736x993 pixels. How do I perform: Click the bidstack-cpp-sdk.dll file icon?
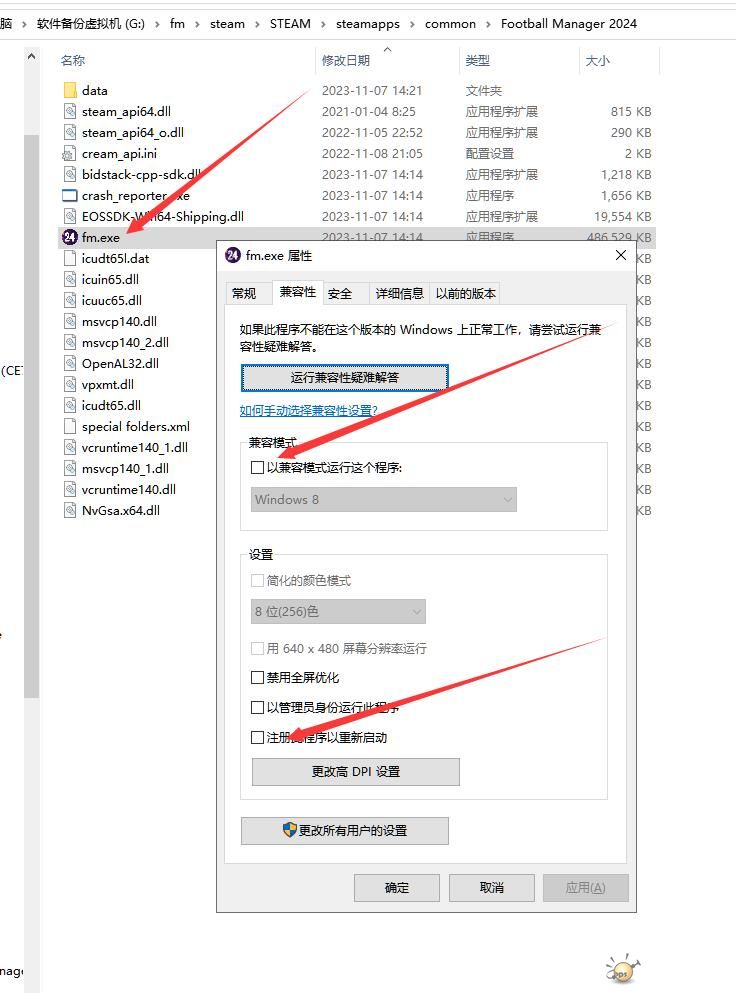pyautogui.click(x=70, y=174)
